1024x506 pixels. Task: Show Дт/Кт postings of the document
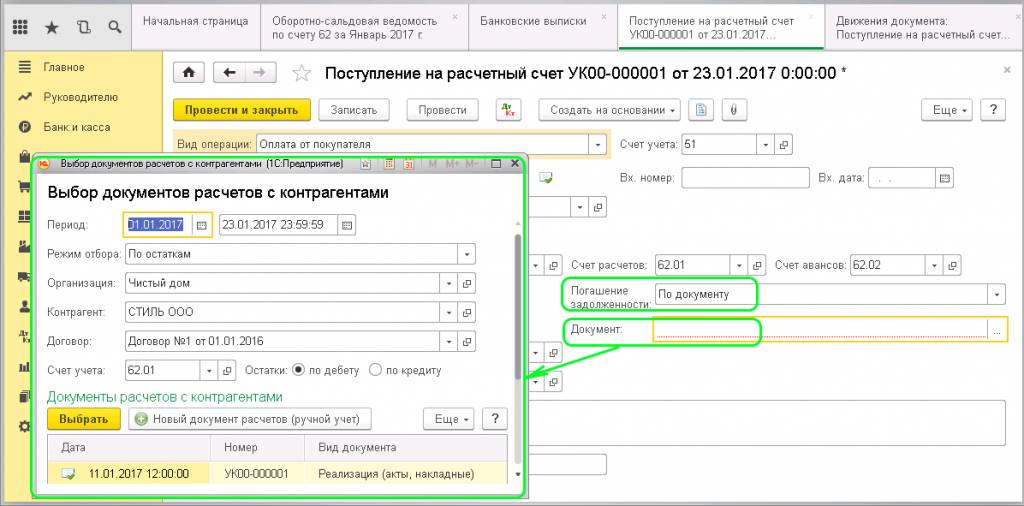coord(509,110)
